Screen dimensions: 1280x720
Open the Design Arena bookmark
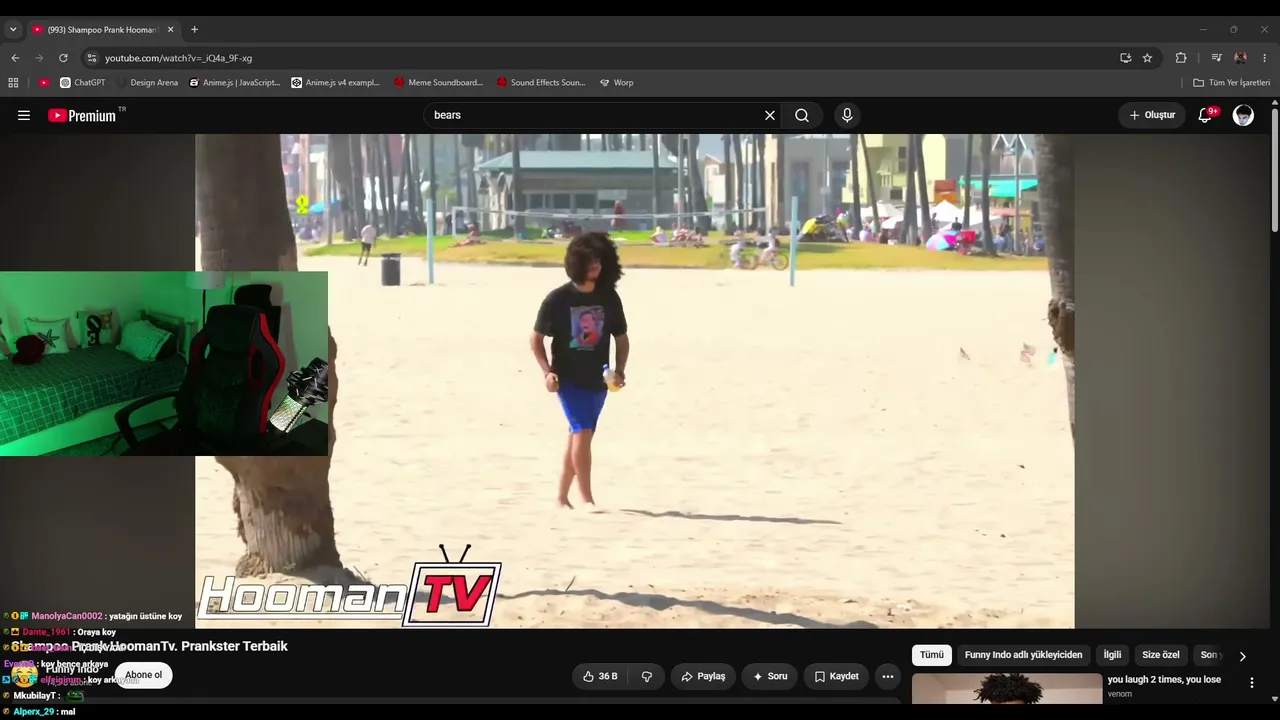tap(148, 83)
